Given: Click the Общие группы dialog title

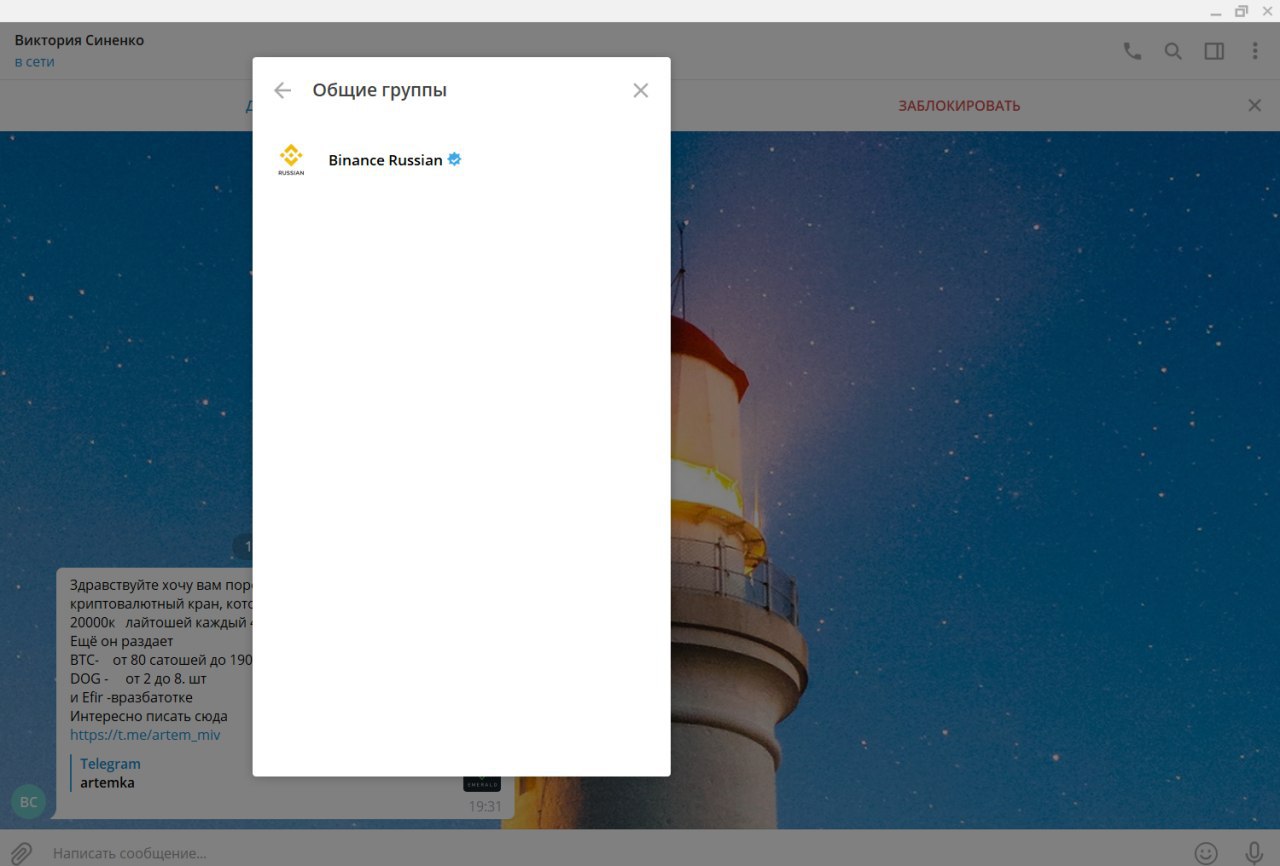Looking at the screenshot, I should coord(379,90).
